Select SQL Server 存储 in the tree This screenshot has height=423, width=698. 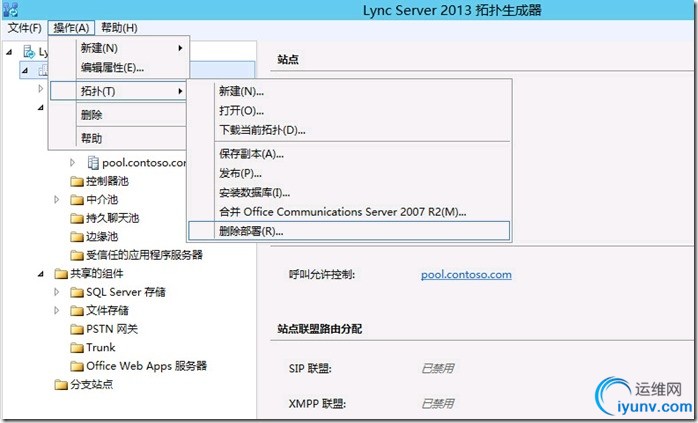coord(126,292)
